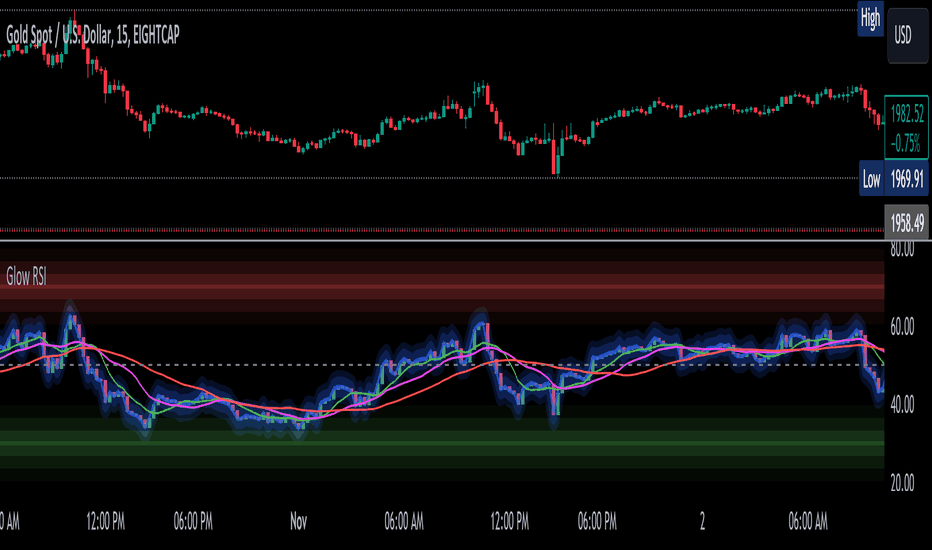Image resolution: width=932 pixels, height=550 pixels.
Task: Click the 06:00 AM label after Nov
Action: coord(404,521)
